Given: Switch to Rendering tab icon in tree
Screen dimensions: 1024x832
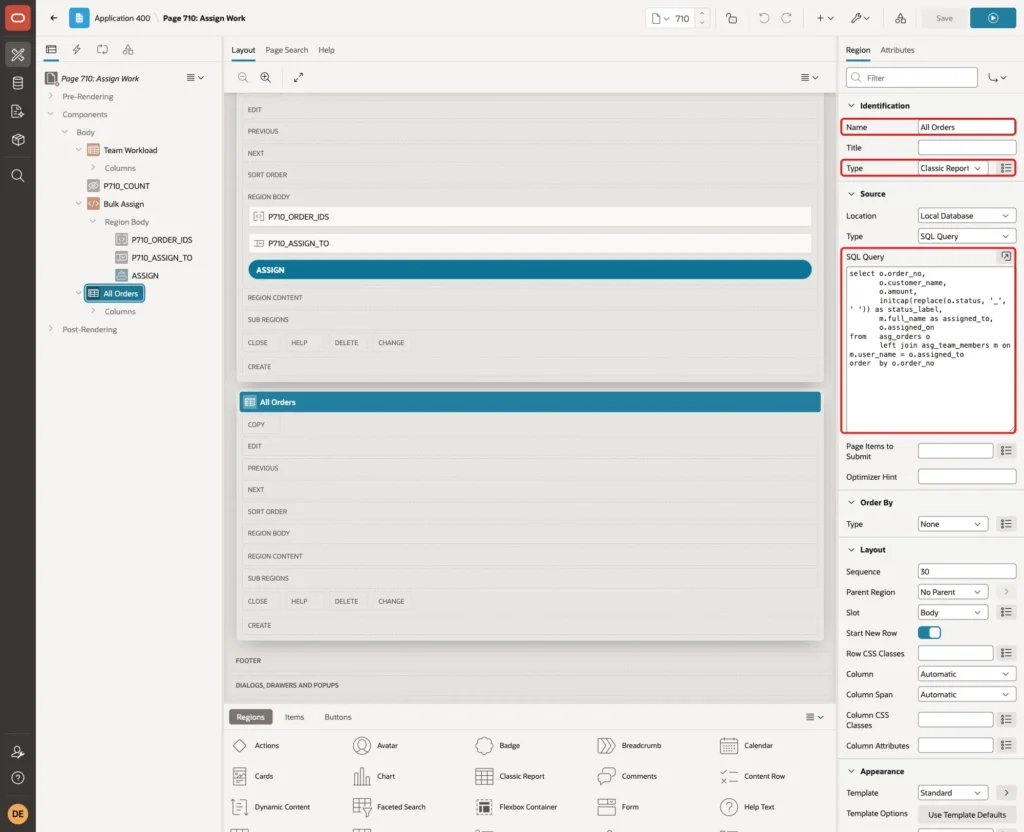Looking at the screenshot, I should [51, 50].
